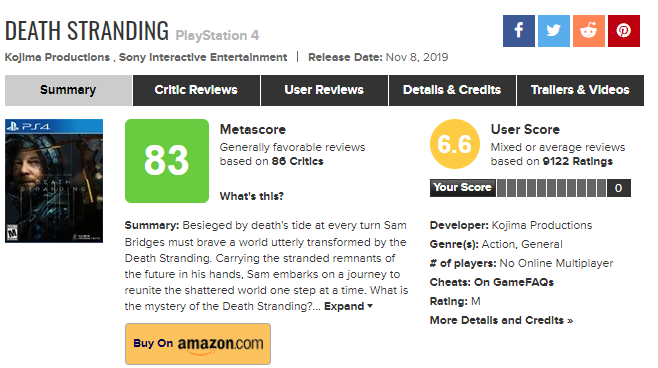This screenshot has height=368, width=658.
Task: Open the Details & Credits tab
Action: tap(452, 90)
